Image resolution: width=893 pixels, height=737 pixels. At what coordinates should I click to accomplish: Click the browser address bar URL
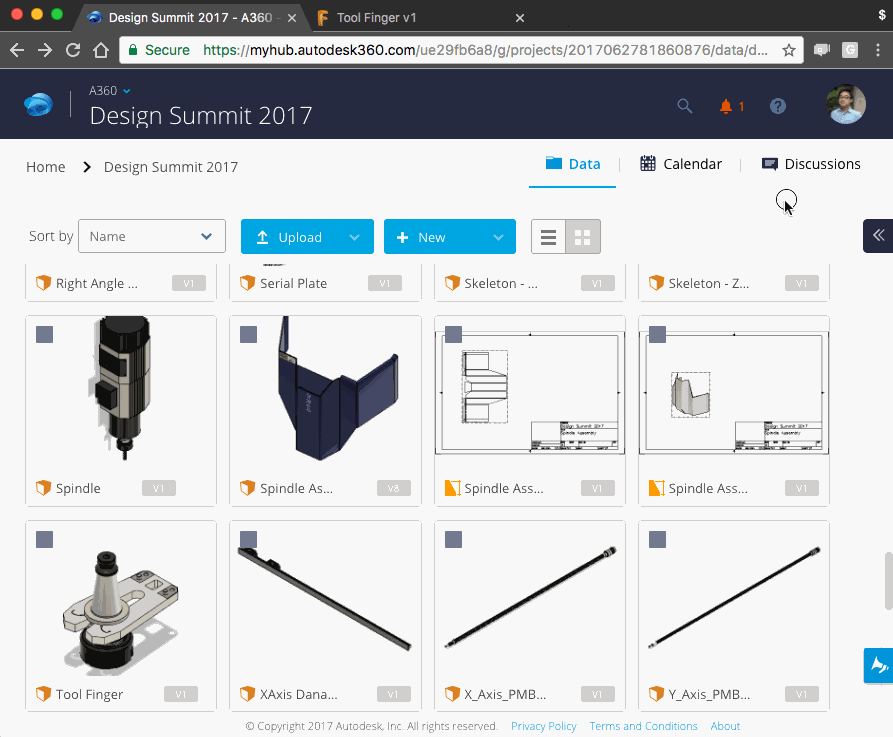[x=485, y=50]
